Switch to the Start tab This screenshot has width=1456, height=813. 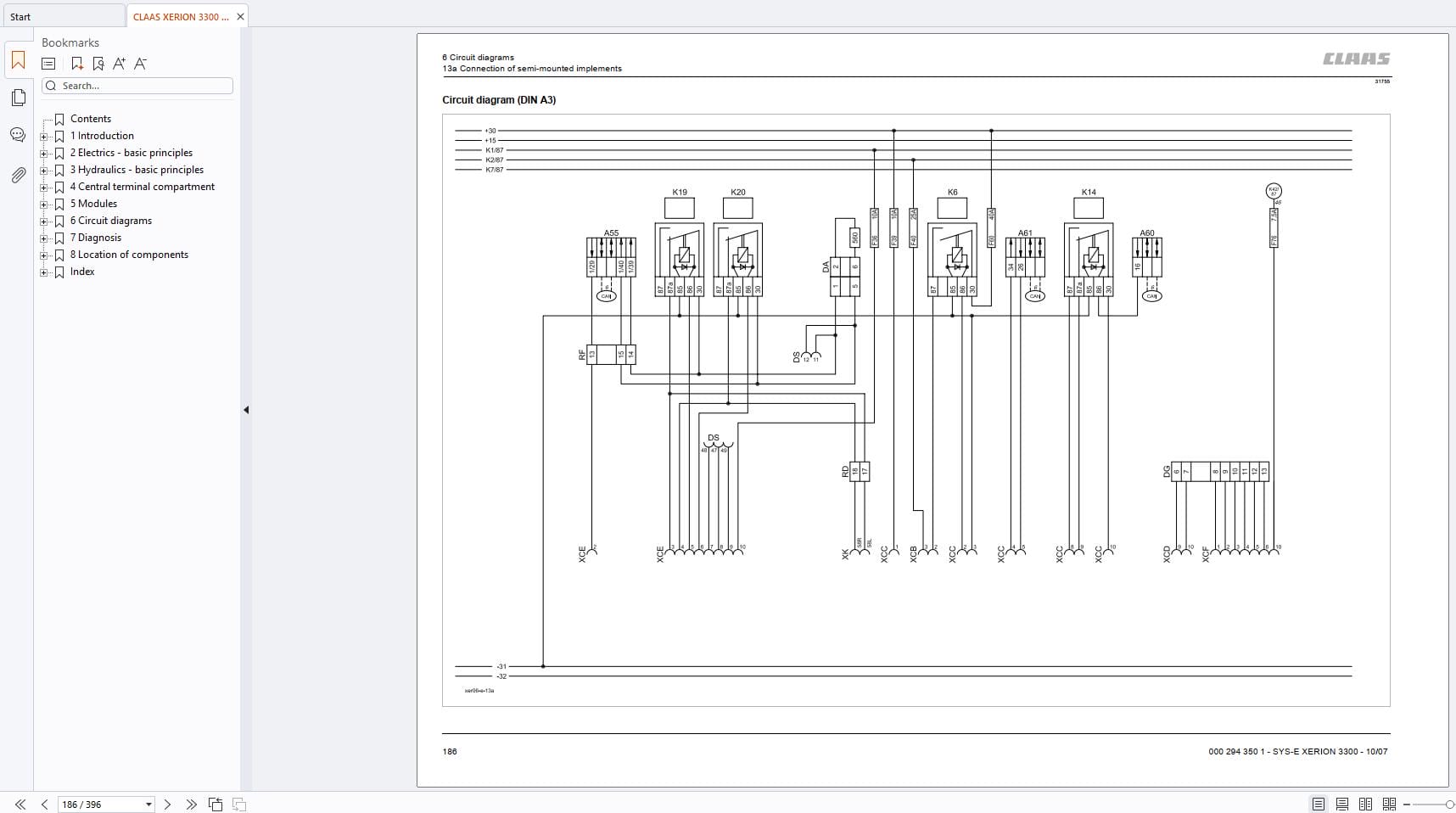20,16
